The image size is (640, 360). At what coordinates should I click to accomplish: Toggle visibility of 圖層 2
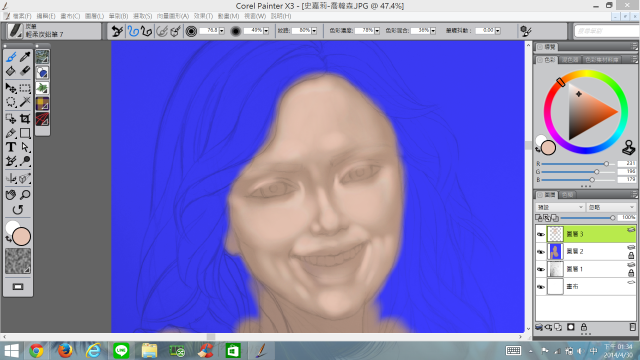541,252
